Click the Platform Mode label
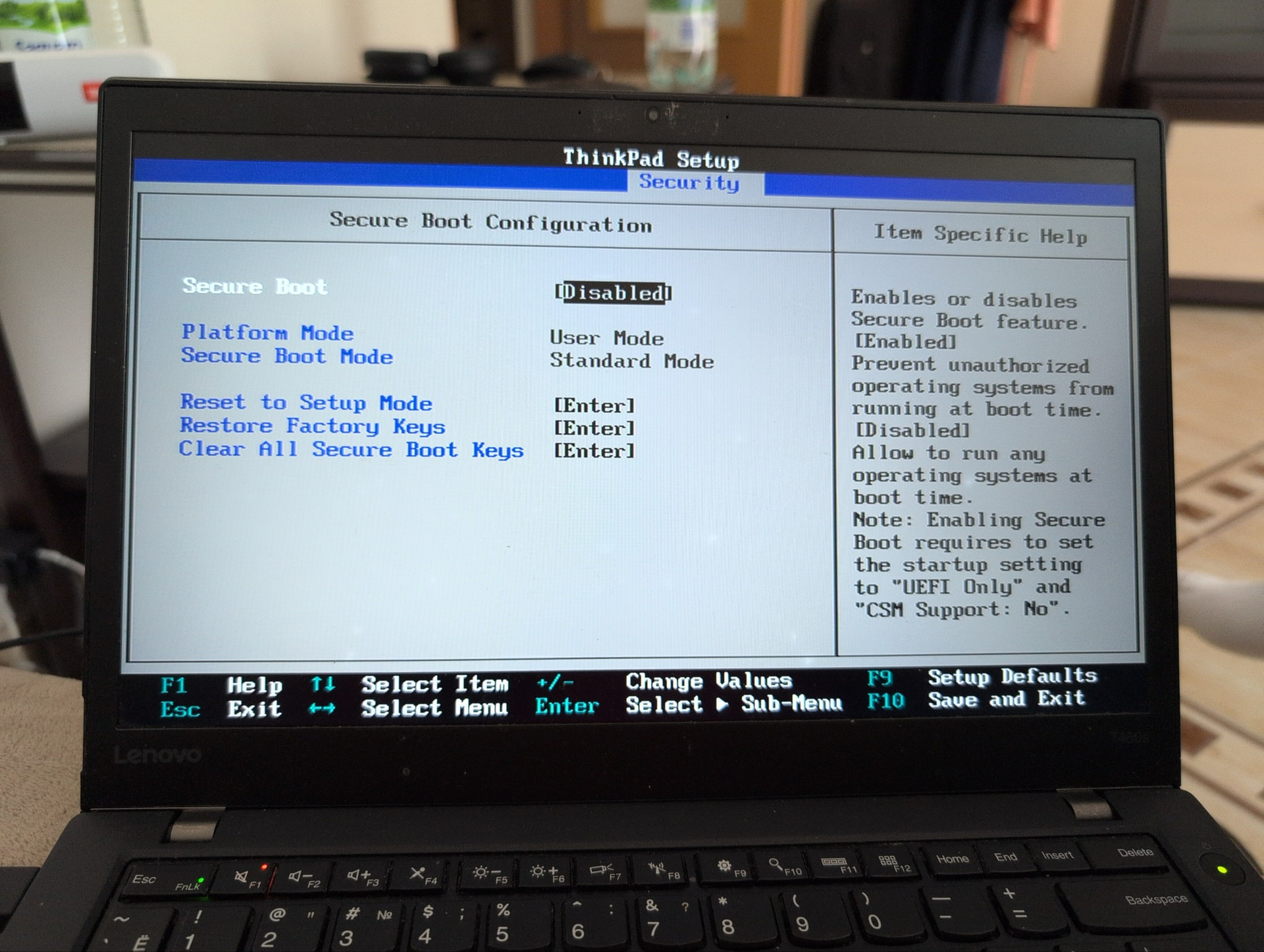 (267, 332)
